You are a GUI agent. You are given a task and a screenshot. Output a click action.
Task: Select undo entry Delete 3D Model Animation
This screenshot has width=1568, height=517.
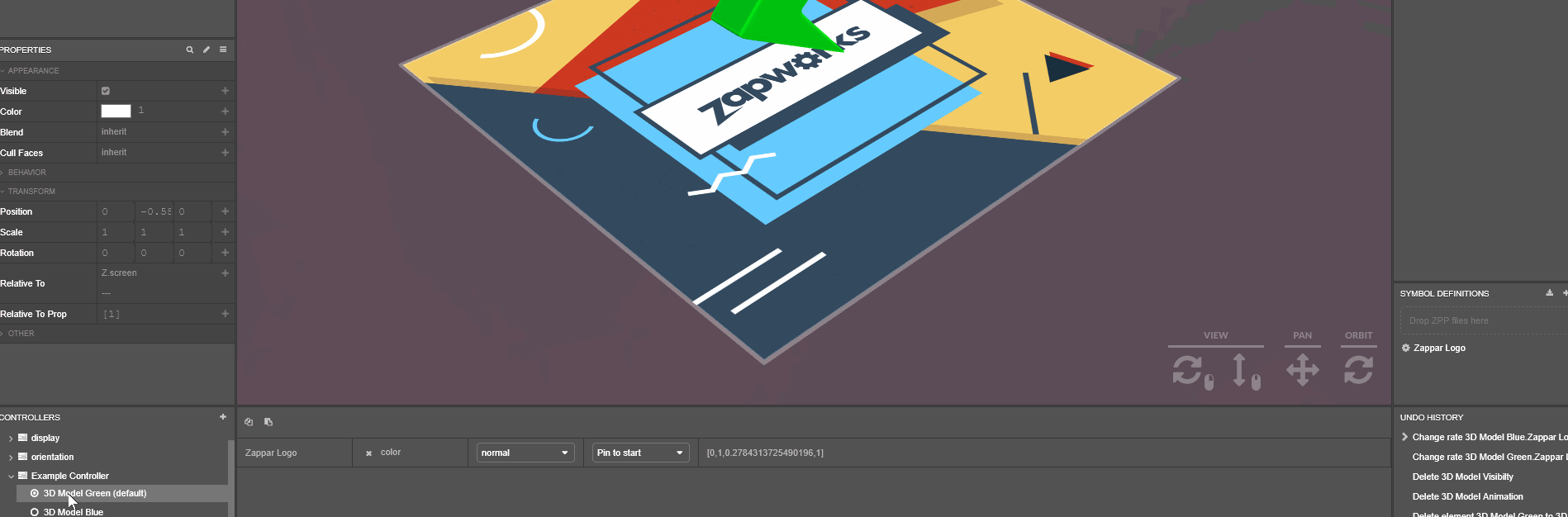click(x=1468, y=496)
